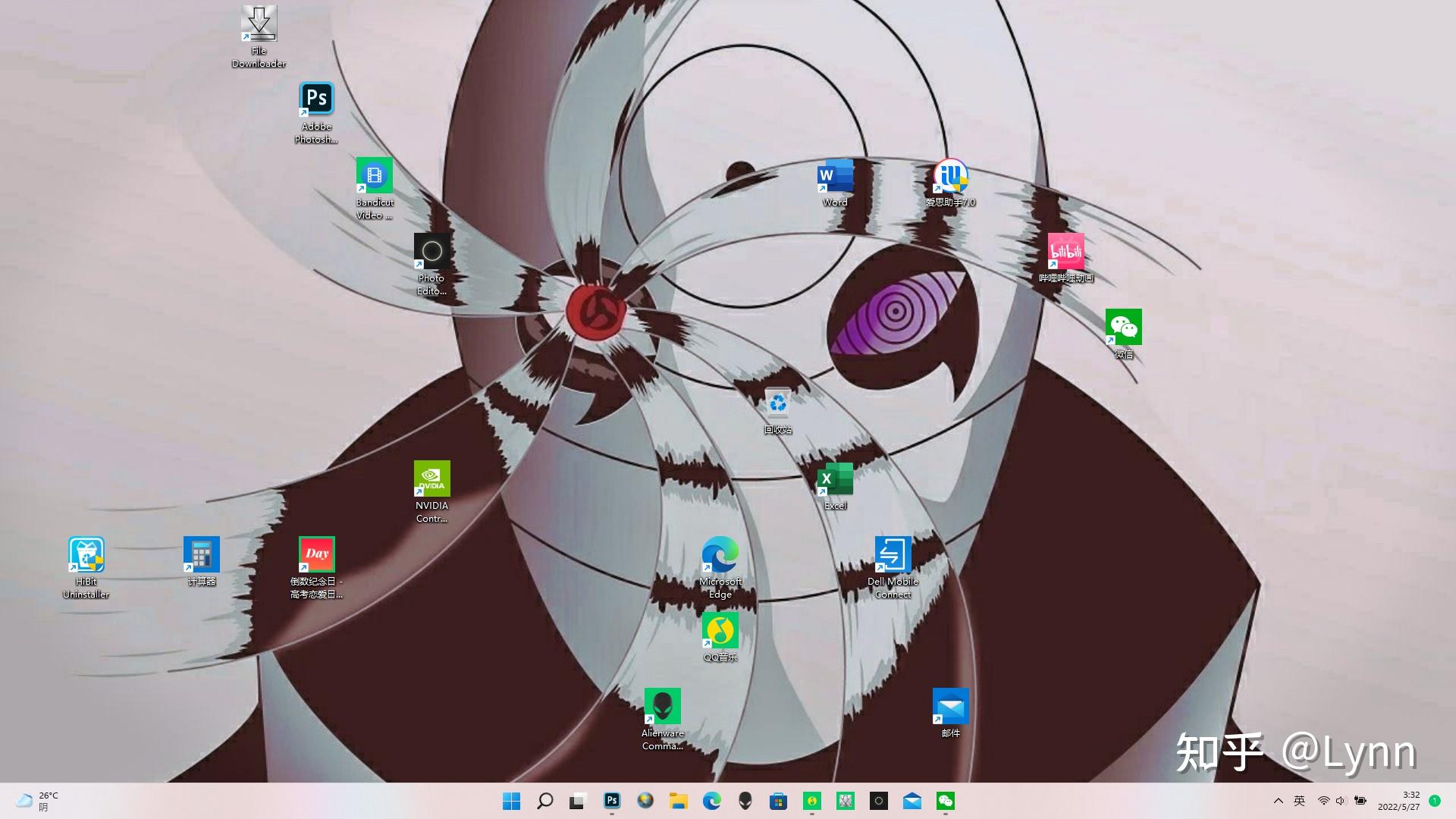Screen dimensions: 1456x819
Task: Open Microsoft Store from taskbar
Action: click(x=779, y=801)
